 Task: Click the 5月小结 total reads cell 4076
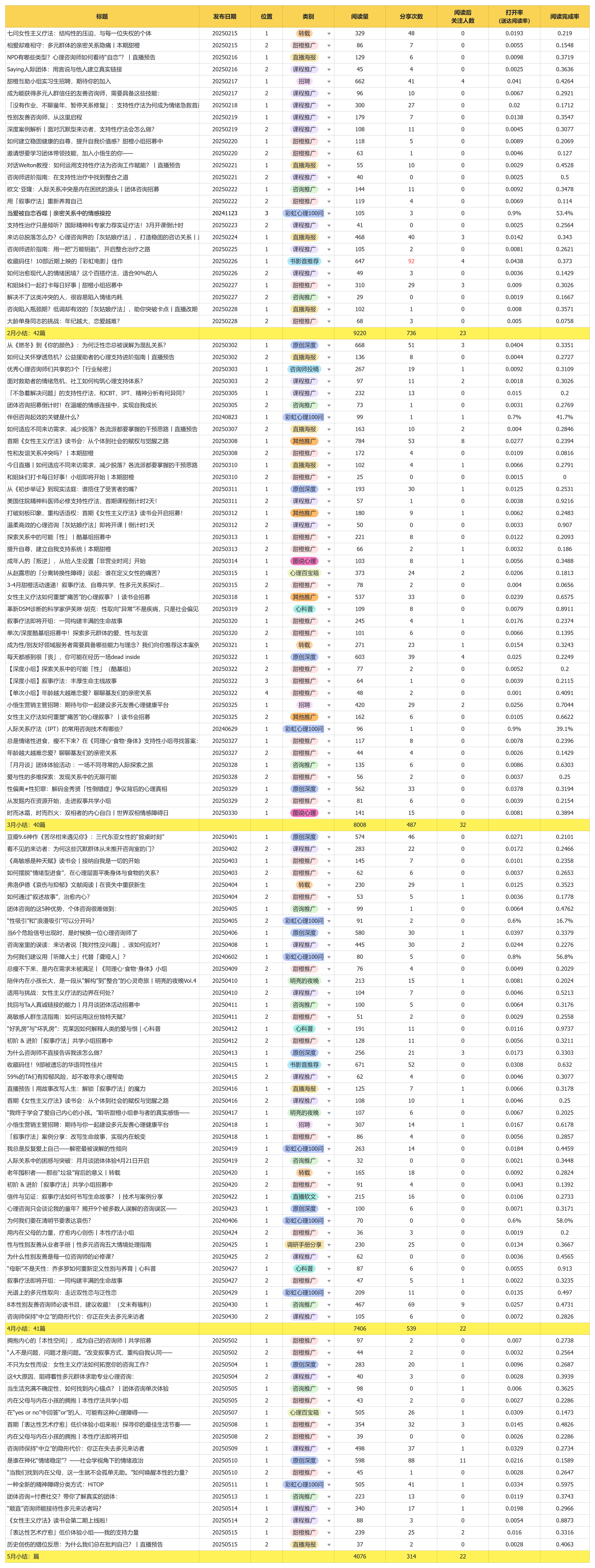click(x=360, y=1556)
